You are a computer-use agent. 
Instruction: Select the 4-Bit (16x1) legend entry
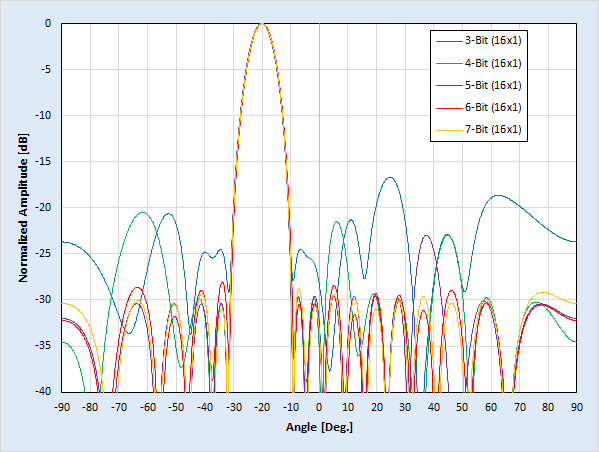(479, 63)
